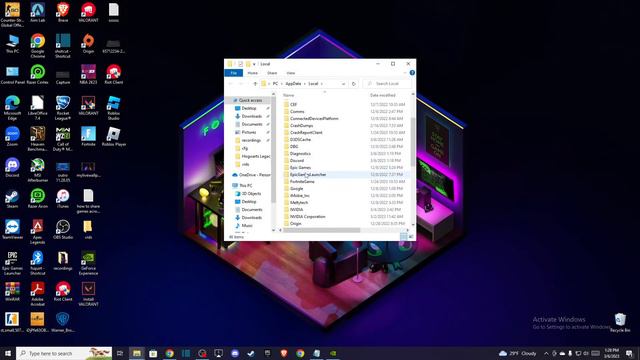Open the Windows Start menu
Image resolution: width=640 pixels, height=360 pixels.
click(x=8, y=353)
